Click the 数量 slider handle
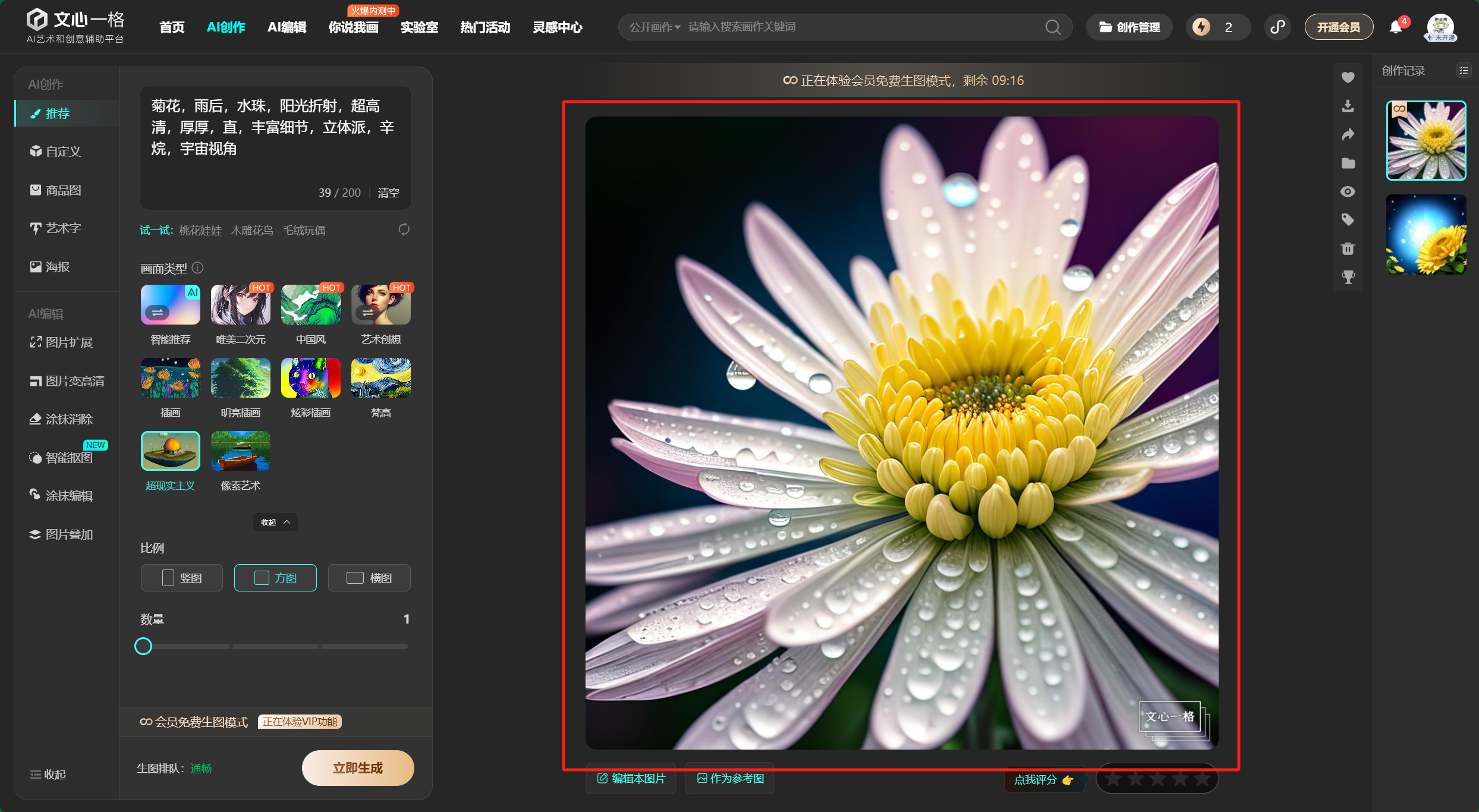This screenshot has width=1479, height=812. pyautogui.click(x=143, y=646)
